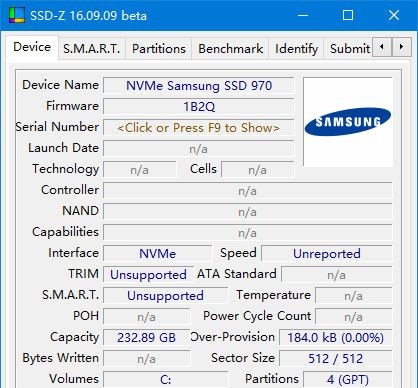Click the SSD-Z app icon in title bar

[x=17, y=15]
